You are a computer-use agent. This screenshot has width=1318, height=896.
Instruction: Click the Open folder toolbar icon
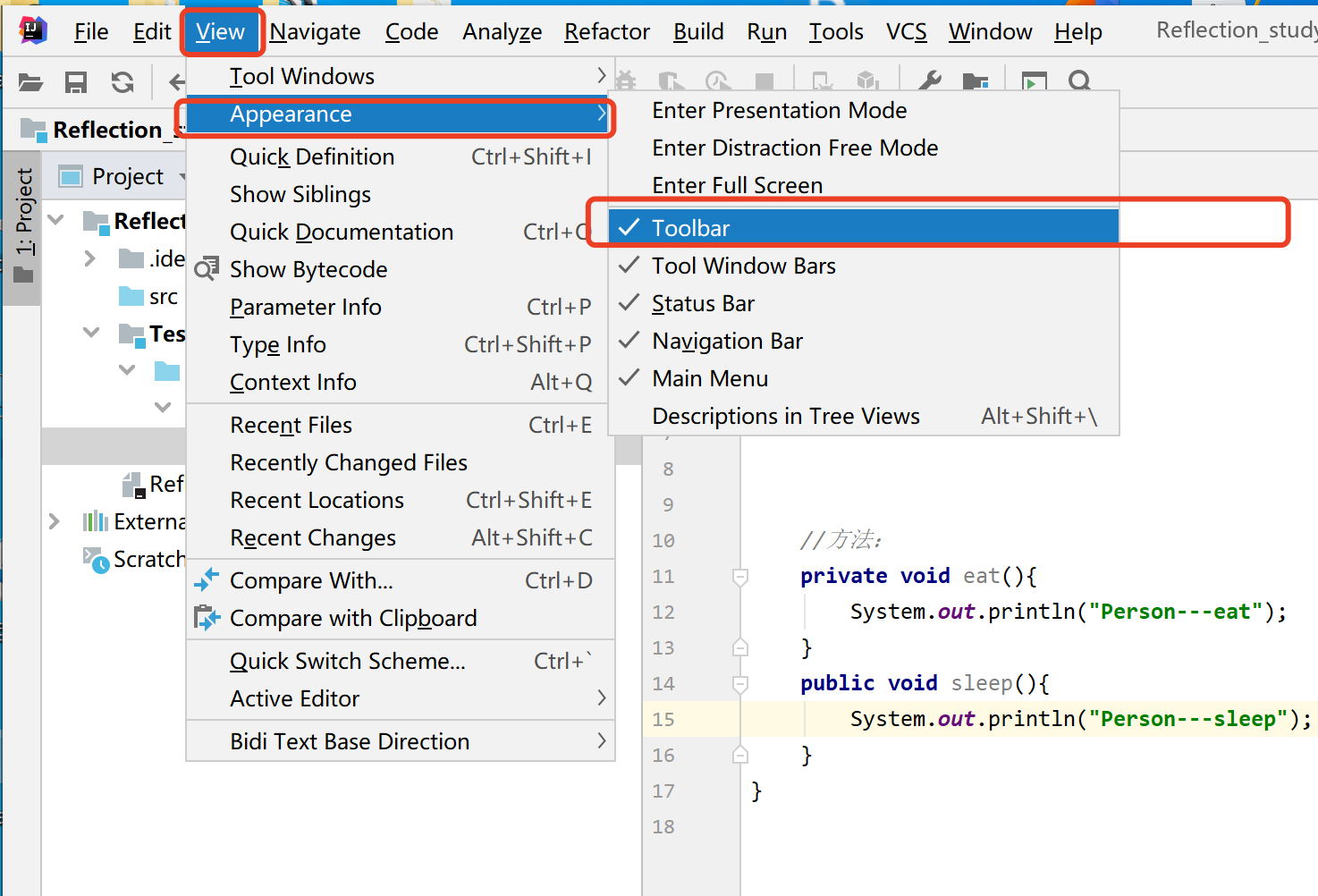coord(30,83)
